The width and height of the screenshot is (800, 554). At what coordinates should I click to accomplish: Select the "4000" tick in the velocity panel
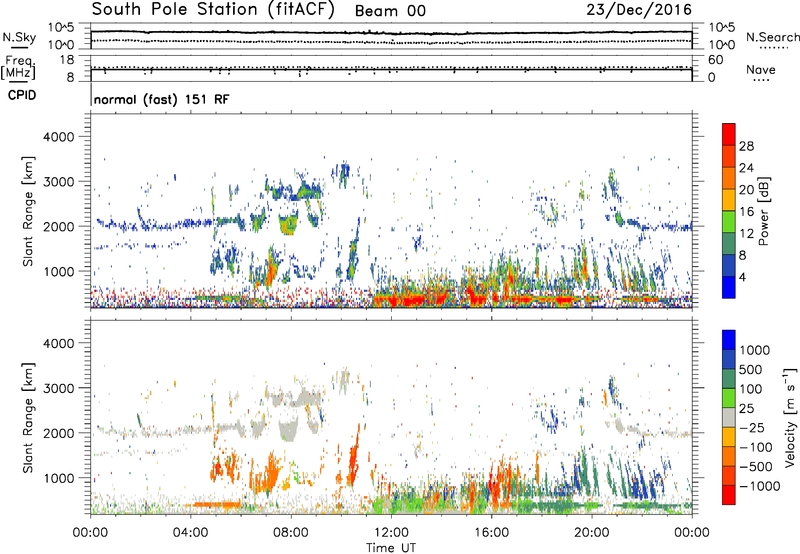(58, 343)
